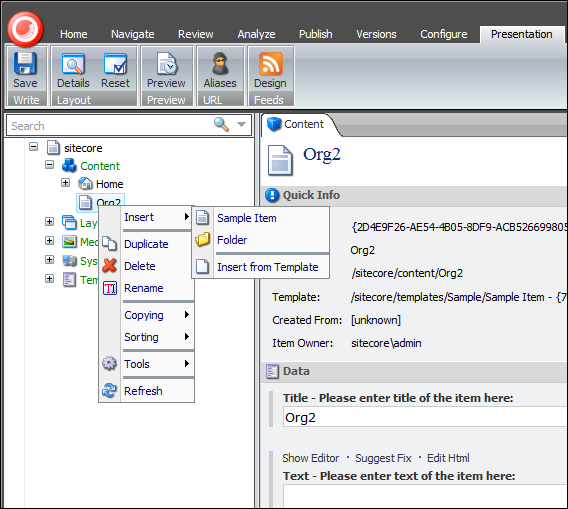This screenshot has height=509, width=568.
Task: Expand the Layout tree node
Action: [50, 221]
